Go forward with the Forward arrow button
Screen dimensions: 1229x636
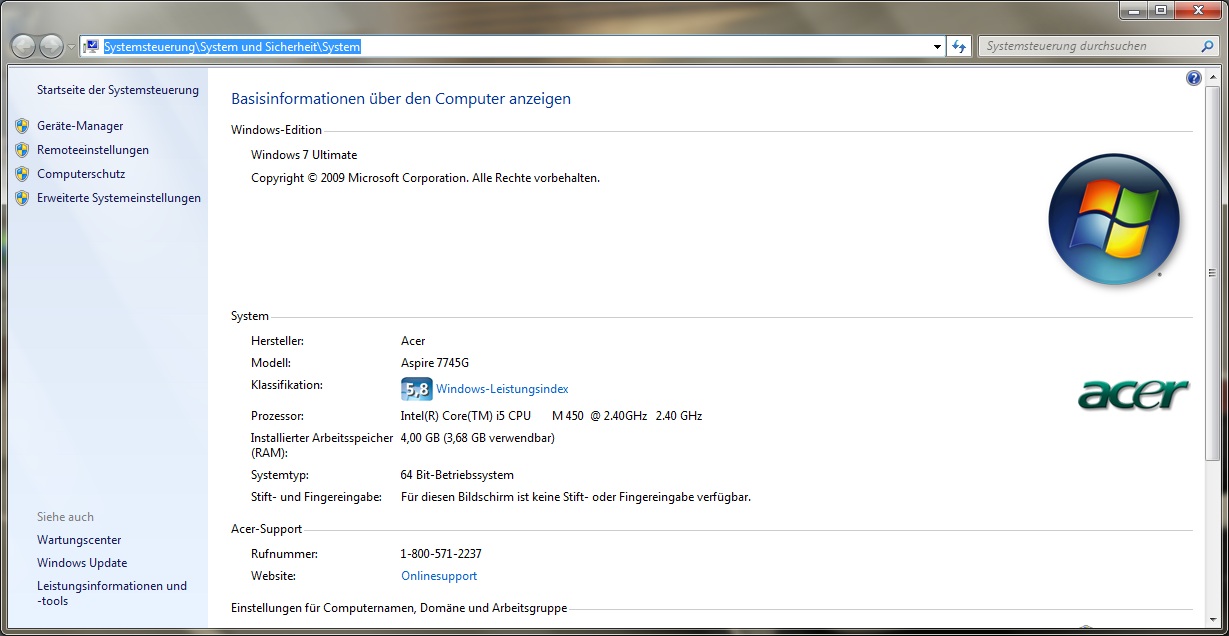click(x=51, y=46)
